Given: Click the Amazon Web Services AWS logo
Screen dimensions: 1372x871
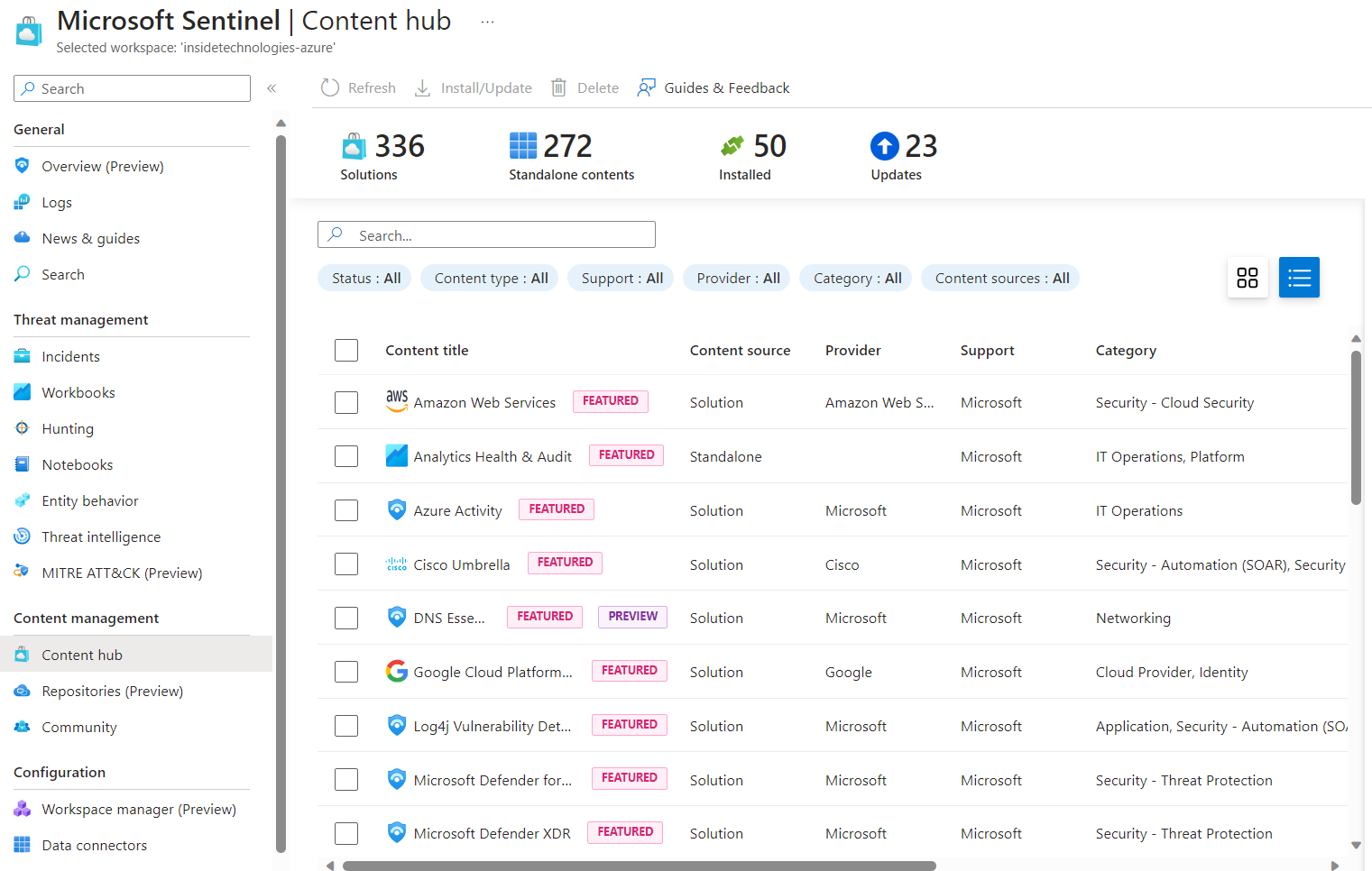Looking at the screenshot, I should click(397, 402).
